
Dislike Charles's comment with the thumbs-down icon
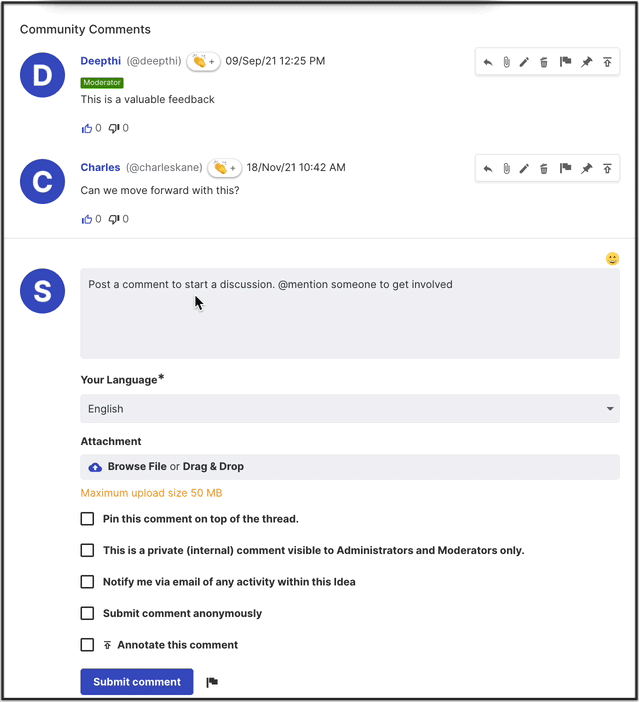click(x=114, y=219)
